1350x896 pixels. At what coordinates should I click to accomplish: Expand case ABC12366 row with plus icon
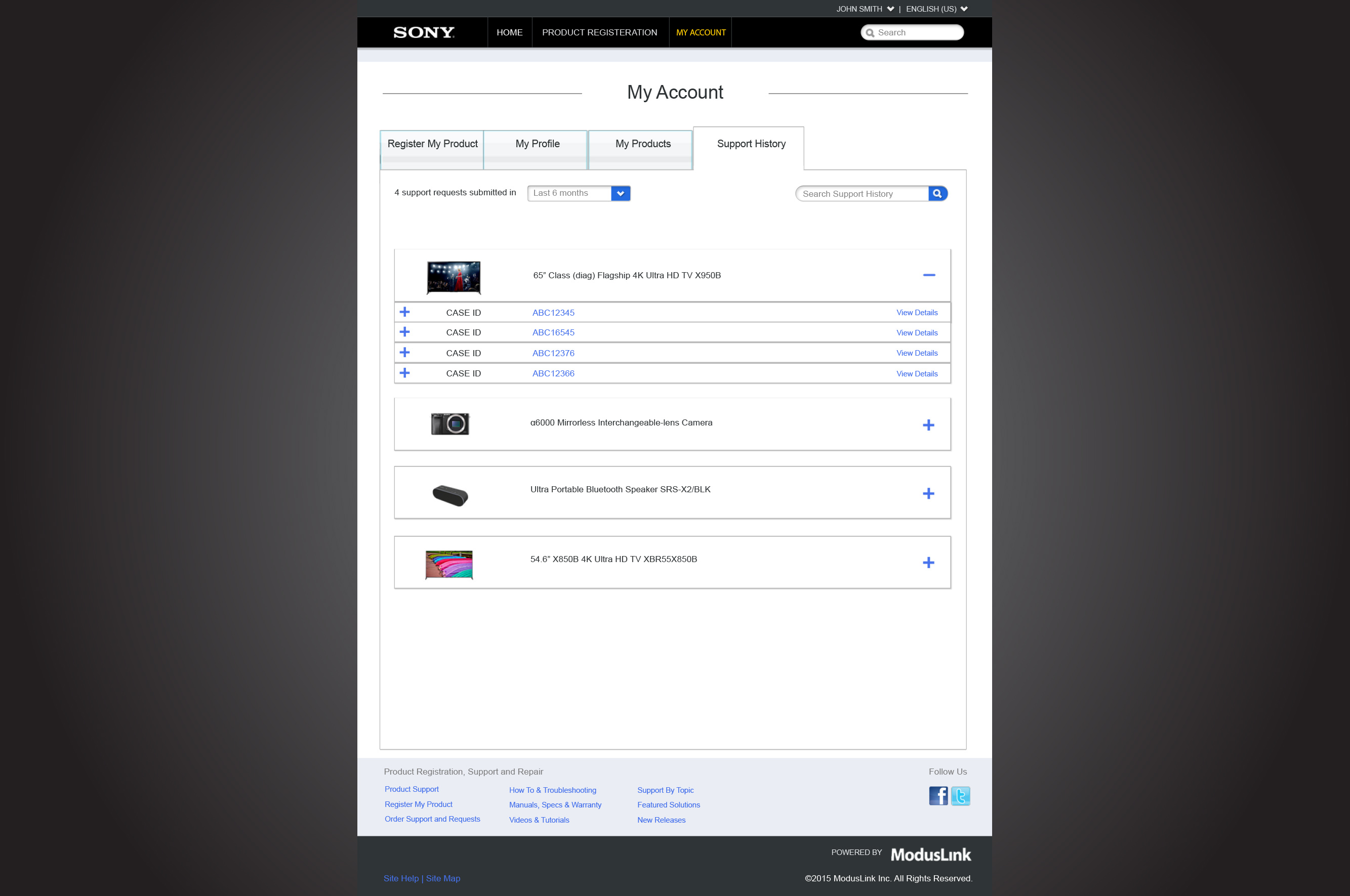404,373
